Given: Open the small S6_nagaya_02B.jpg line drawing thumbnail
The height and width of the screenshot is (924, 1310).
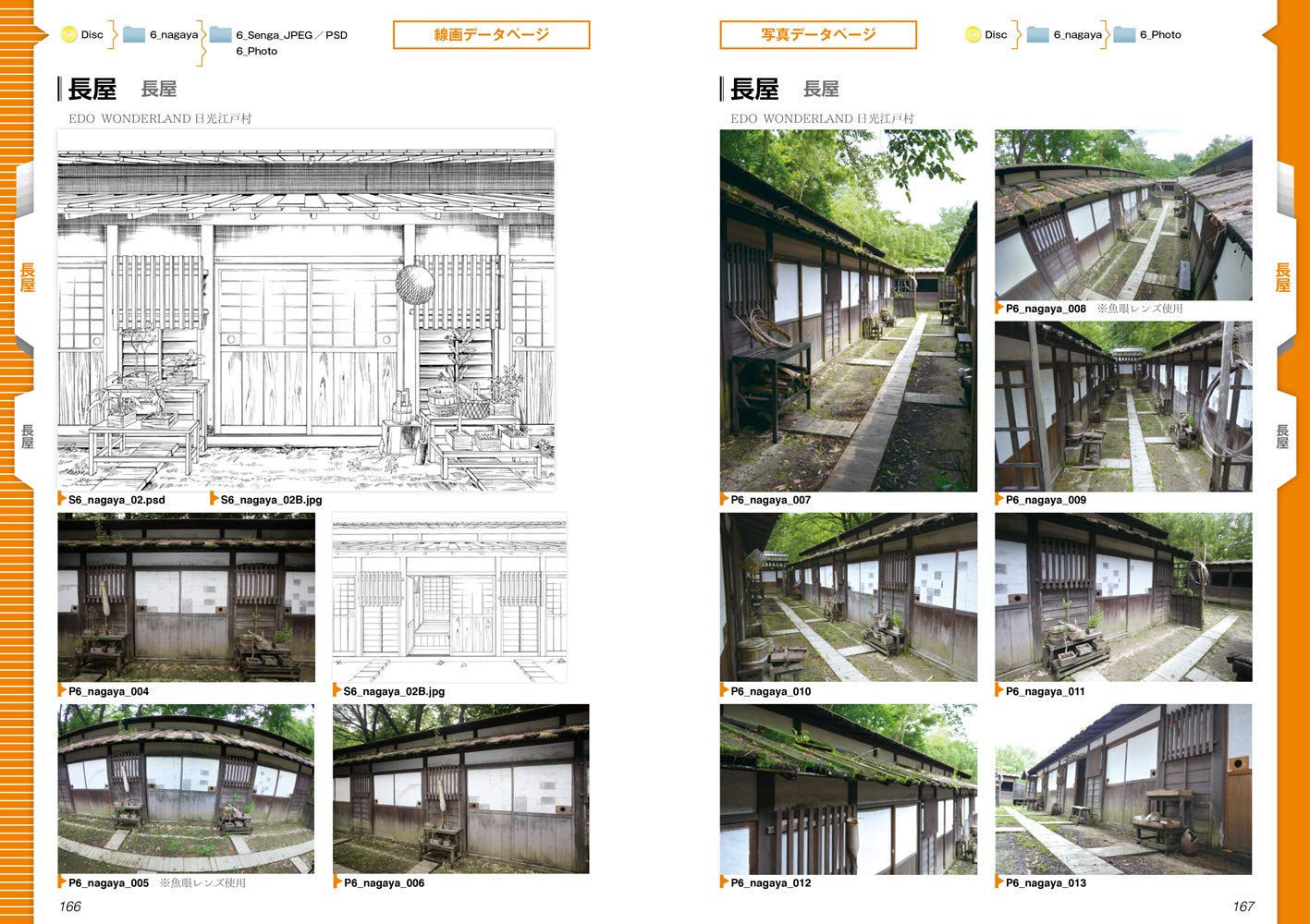Looking at the screenshot, I should [x=449, y=598].
